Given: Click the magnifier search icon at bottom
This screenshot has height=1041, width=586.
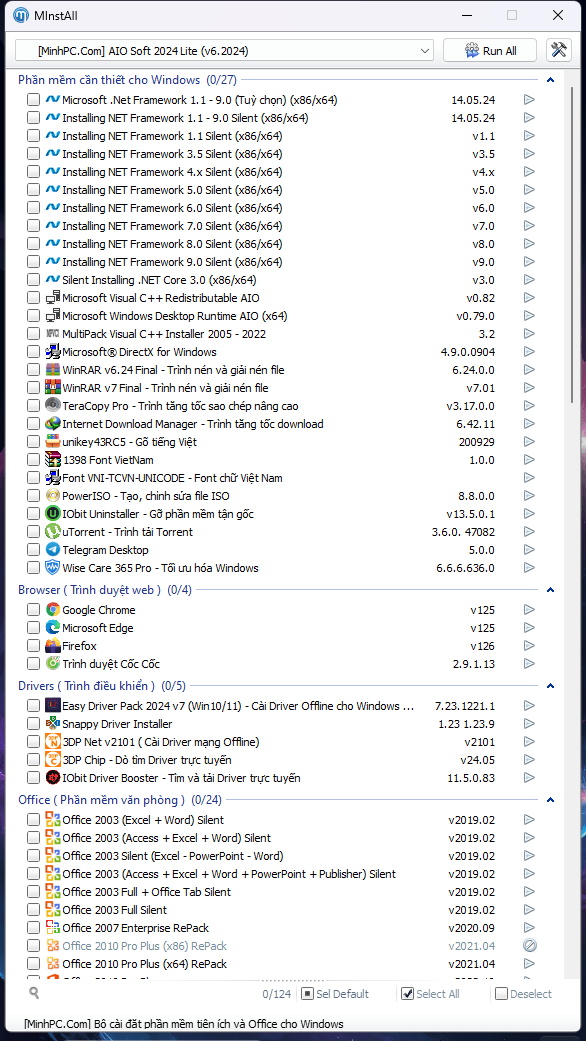Looking at the screenshot, I should [34, 993].
